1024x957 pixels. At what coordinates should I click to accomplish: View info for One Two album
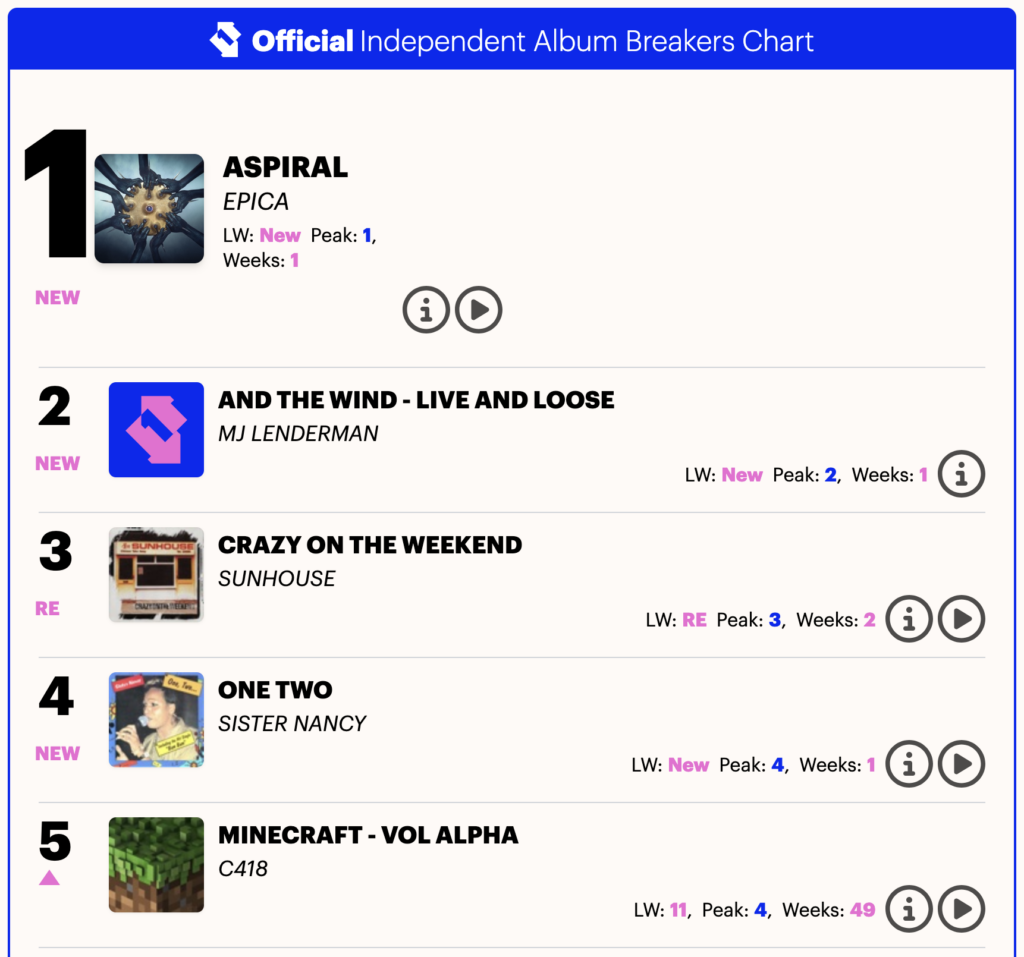tap(909, 765)
